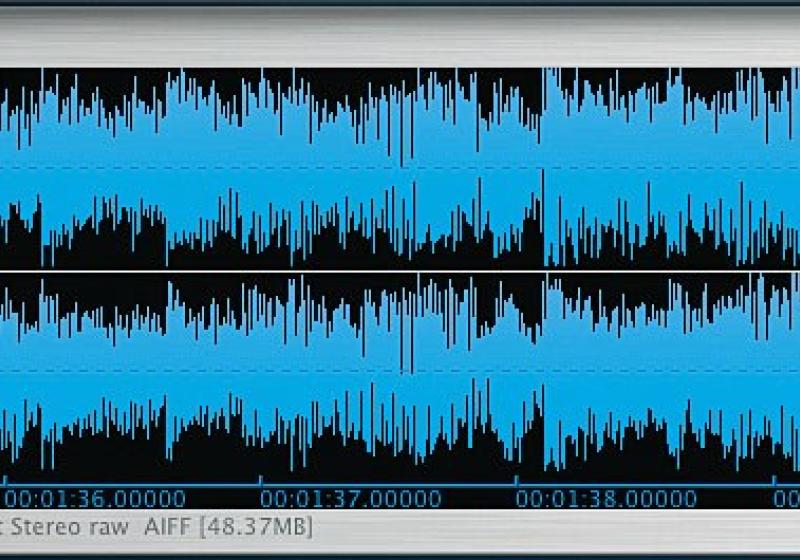Click the ruler tick mark at 00:01:37
800x560 pixels.
260,481
